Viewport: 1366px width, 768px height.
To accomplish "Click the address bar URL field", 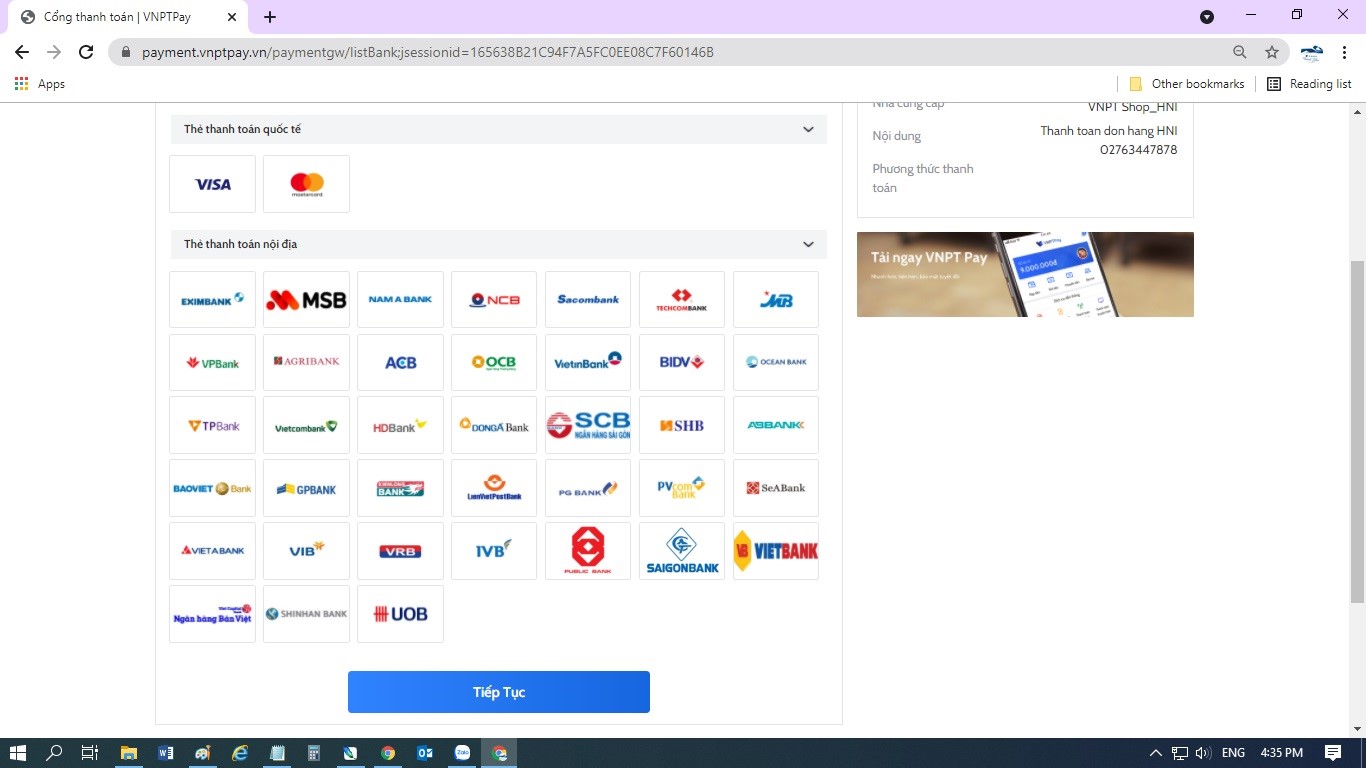I will point(600,52).
